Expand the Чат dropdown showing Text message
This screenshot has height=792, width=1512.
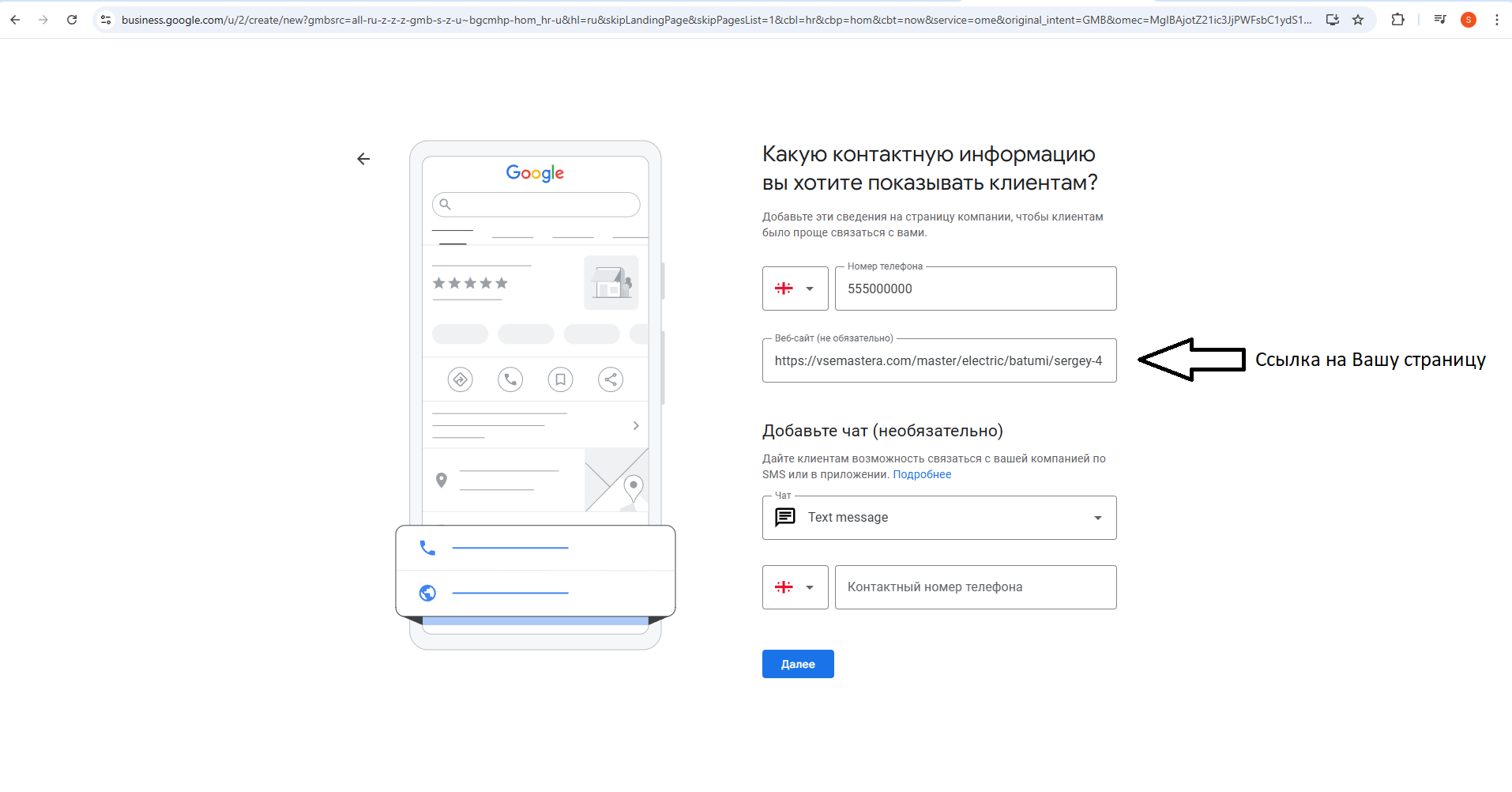[x=1097, y=518]
